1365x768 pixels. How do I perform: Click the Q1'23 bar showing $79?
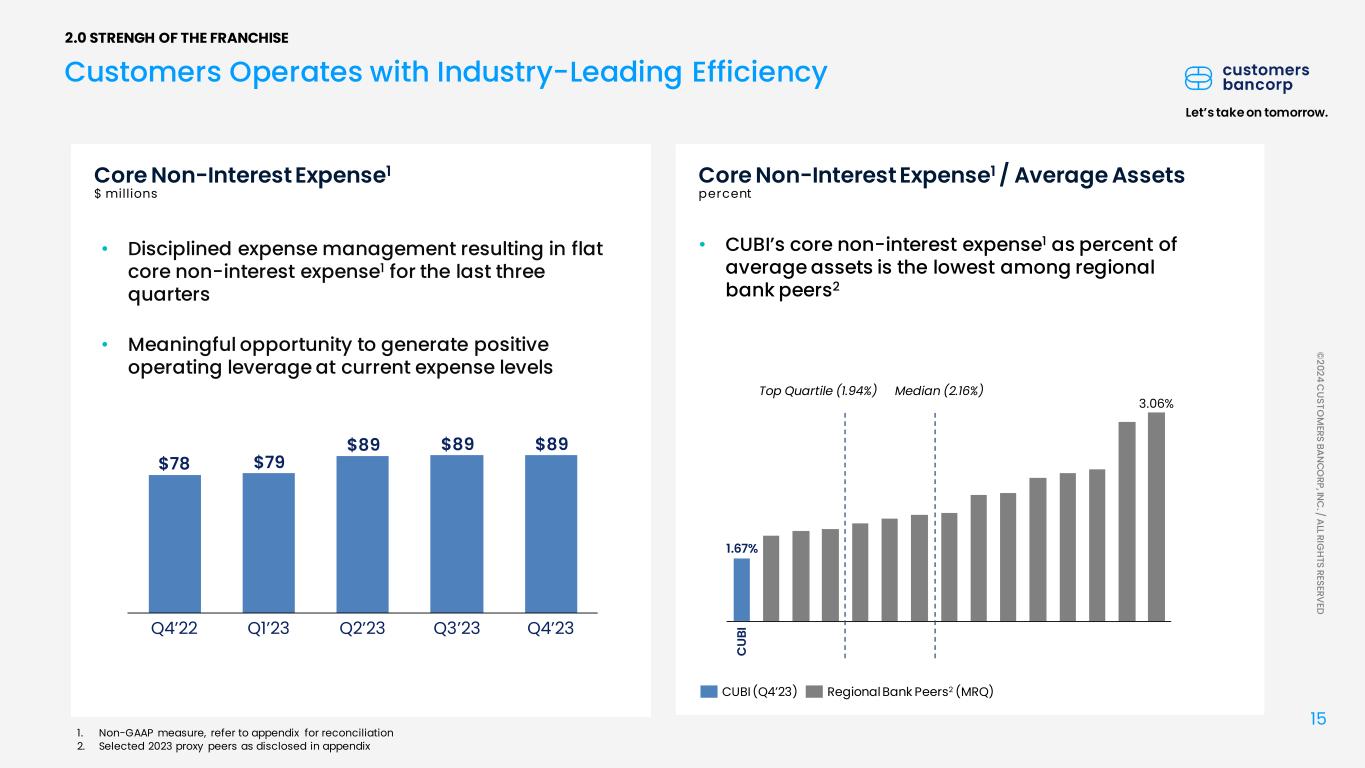(x=268, y=542)
